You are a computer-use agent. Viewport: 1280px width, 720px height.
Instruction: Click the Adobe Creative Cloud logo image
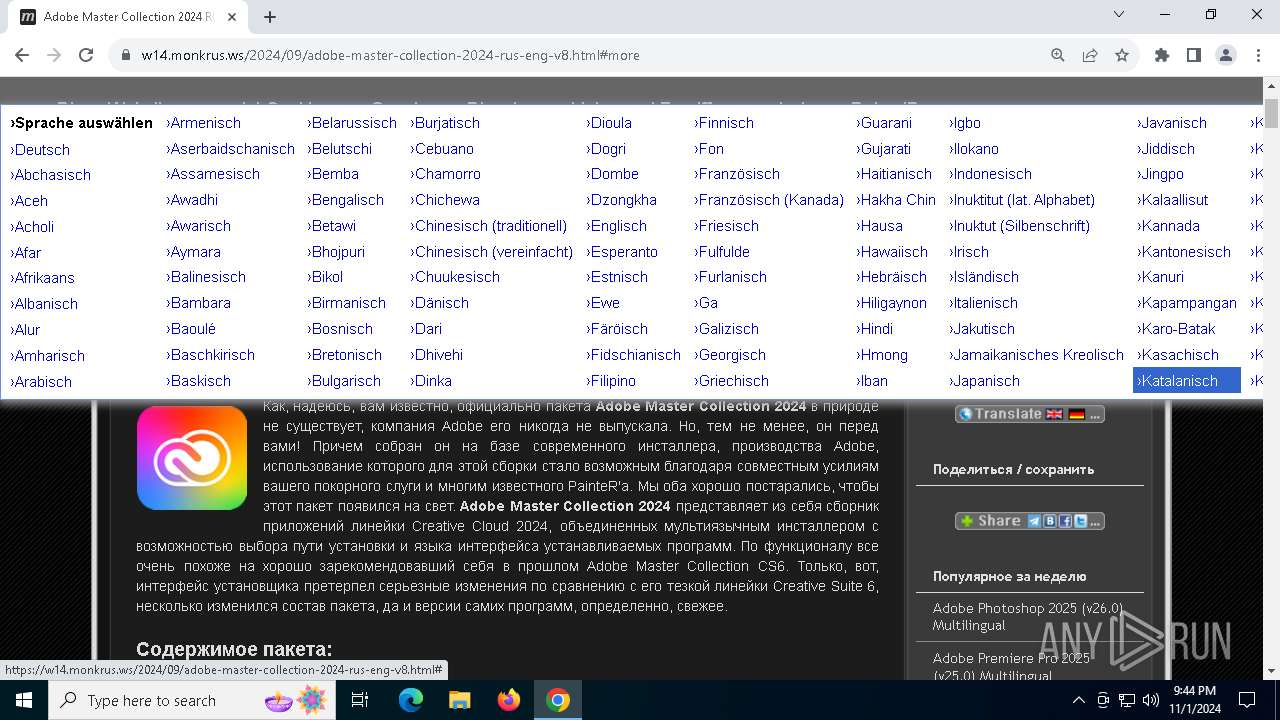pyautogui.click(x=192, y=458)
